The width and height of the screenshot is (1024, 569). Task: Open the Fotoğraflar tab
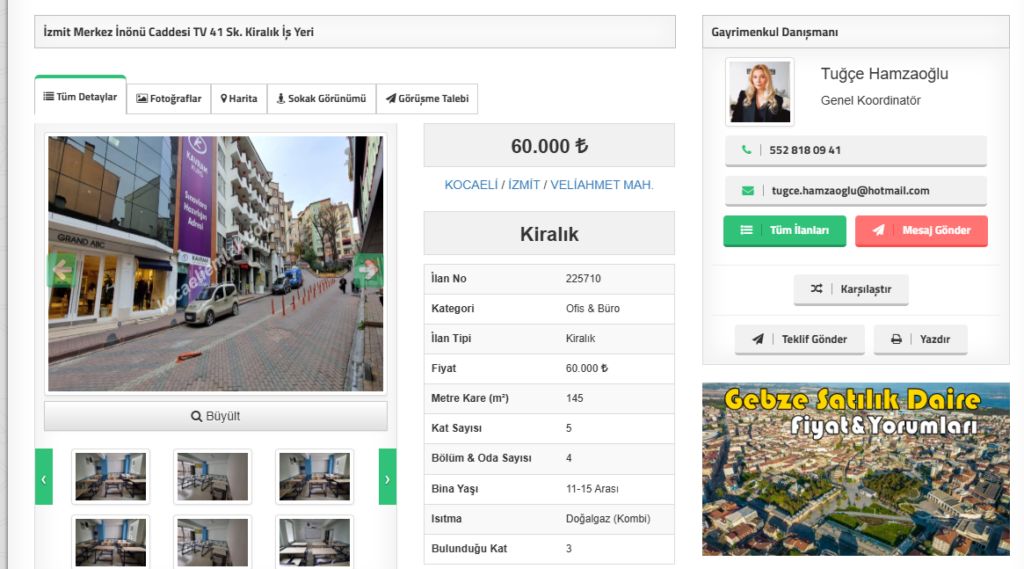tap(169, 98)
